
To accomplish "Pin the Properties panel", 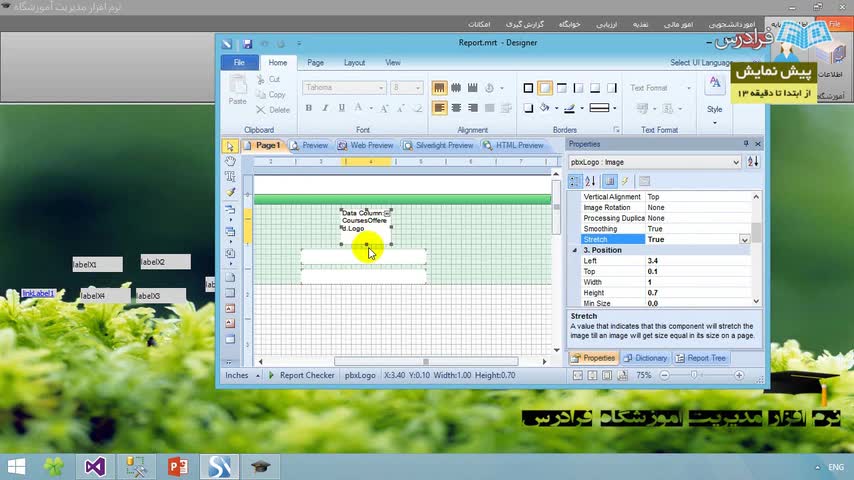I will pos(746,144).
